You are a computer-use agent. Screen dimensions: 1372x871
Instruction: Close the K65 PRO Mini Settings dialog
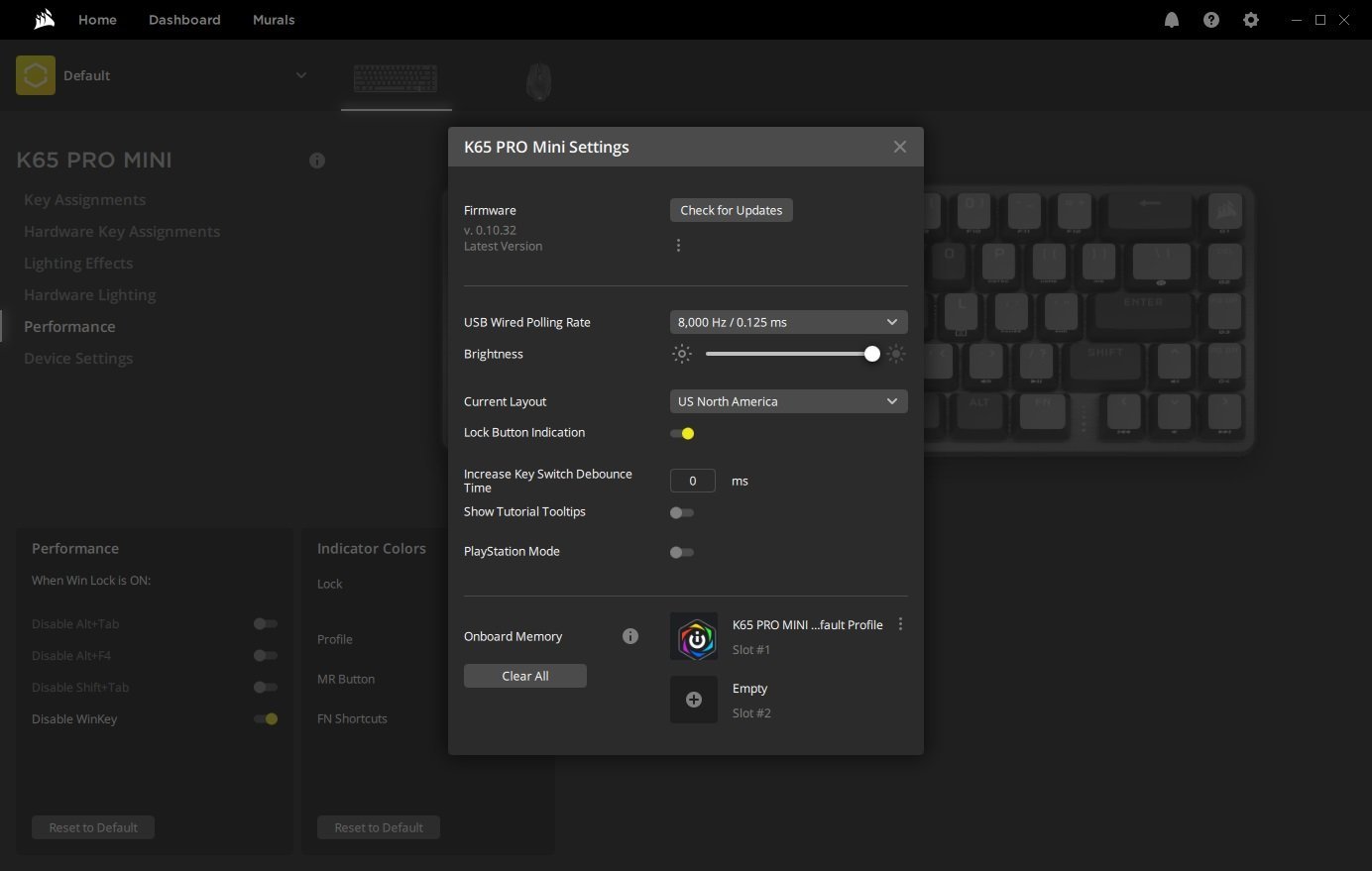coord(899,147)
